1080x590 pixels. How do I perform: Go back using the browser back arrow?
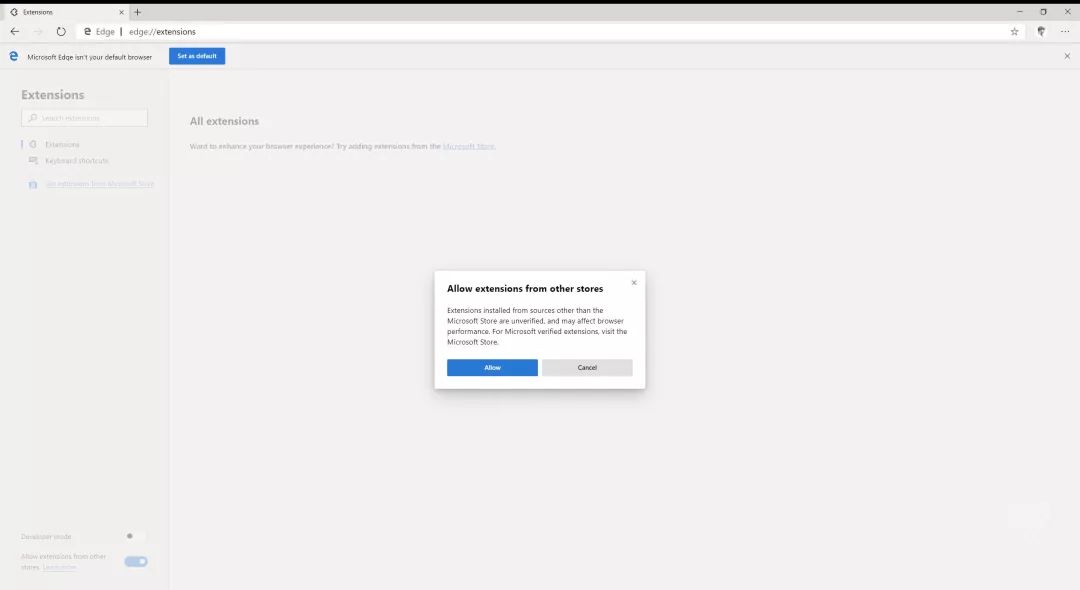point(14,32)
